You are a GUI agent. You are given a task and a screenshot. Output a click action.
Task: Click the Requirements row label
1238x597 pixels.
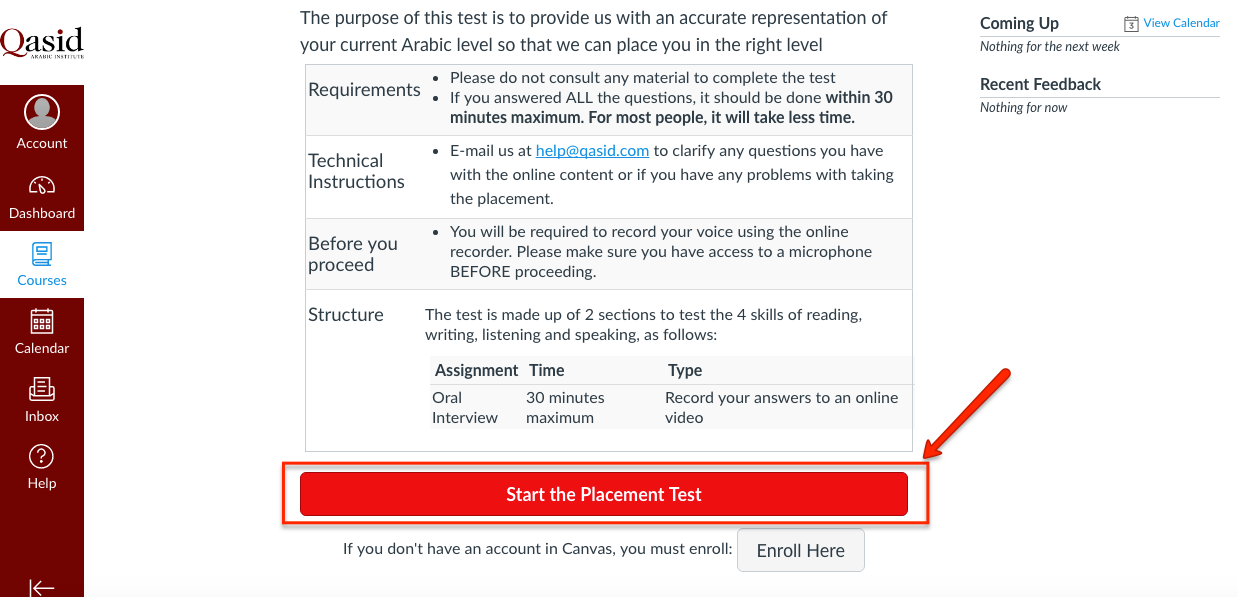[364, 90]
